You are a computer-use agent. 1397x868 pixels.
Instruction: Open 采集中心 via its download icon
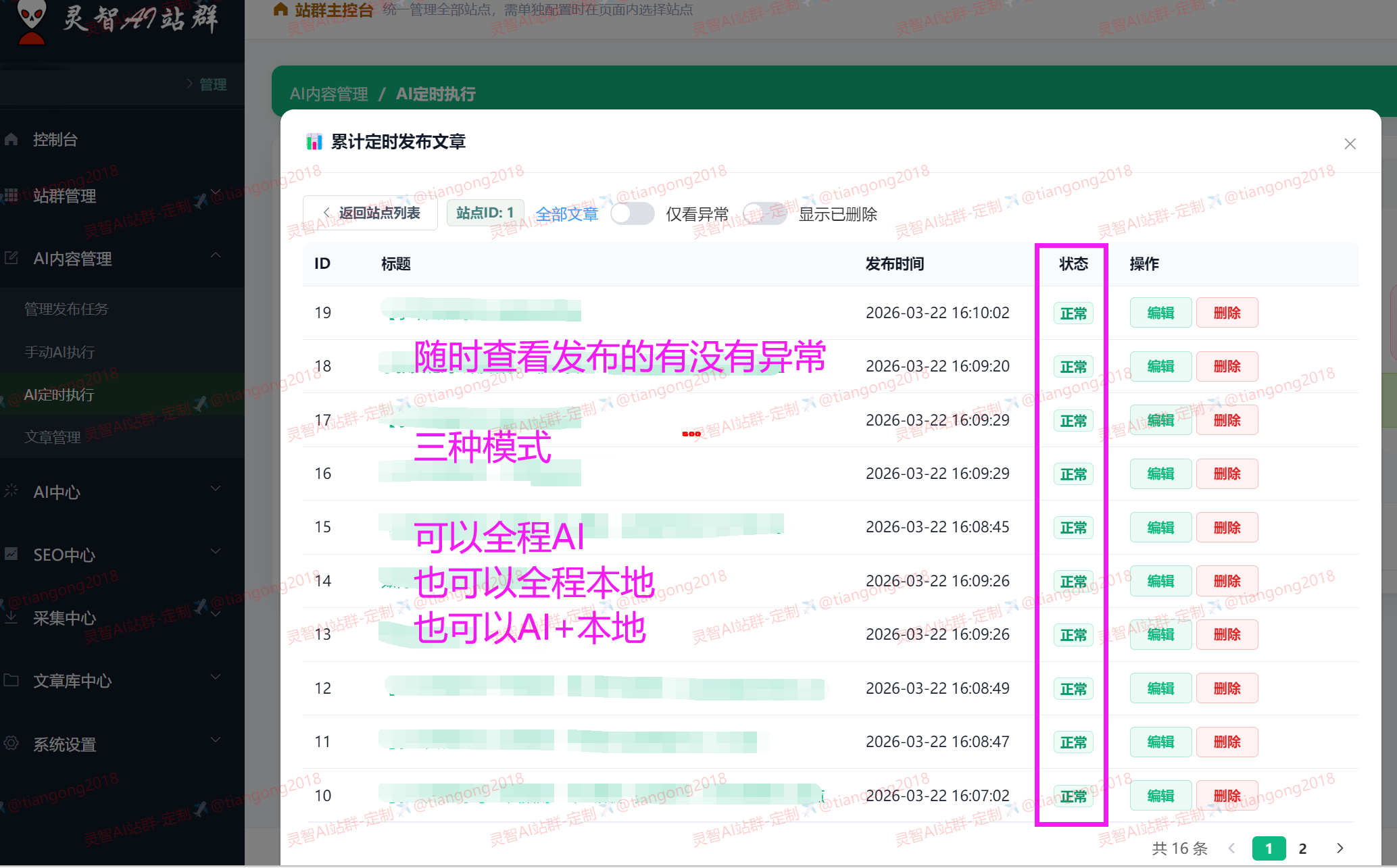(x=11, y=617)
